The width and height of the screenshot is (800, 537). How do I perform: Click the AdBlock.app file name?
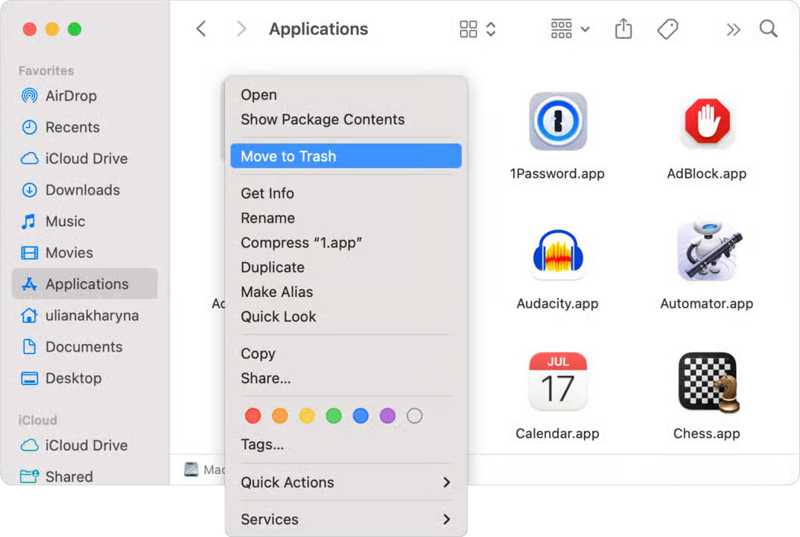click(707, 173)
